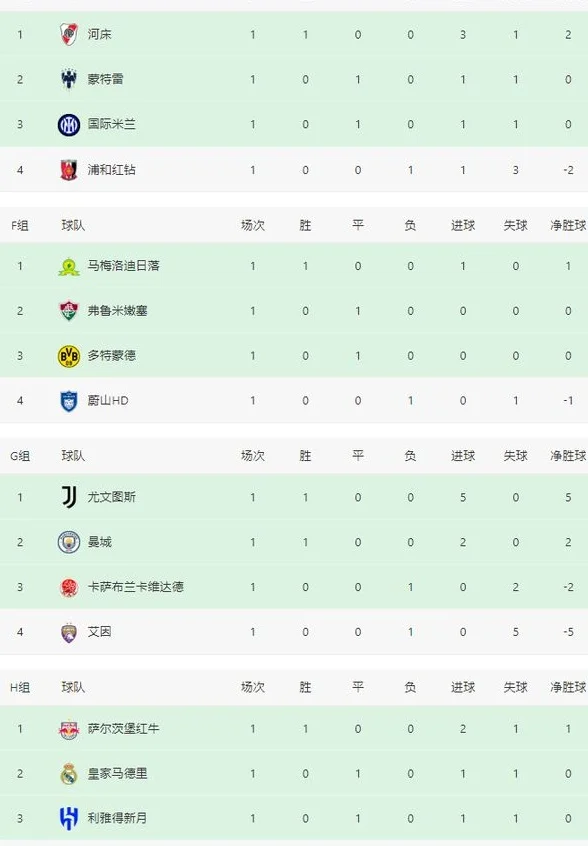This screenshot has width=588, height=846.
Task: Open team 蔚山HD
Action: [x=108, y=401]
